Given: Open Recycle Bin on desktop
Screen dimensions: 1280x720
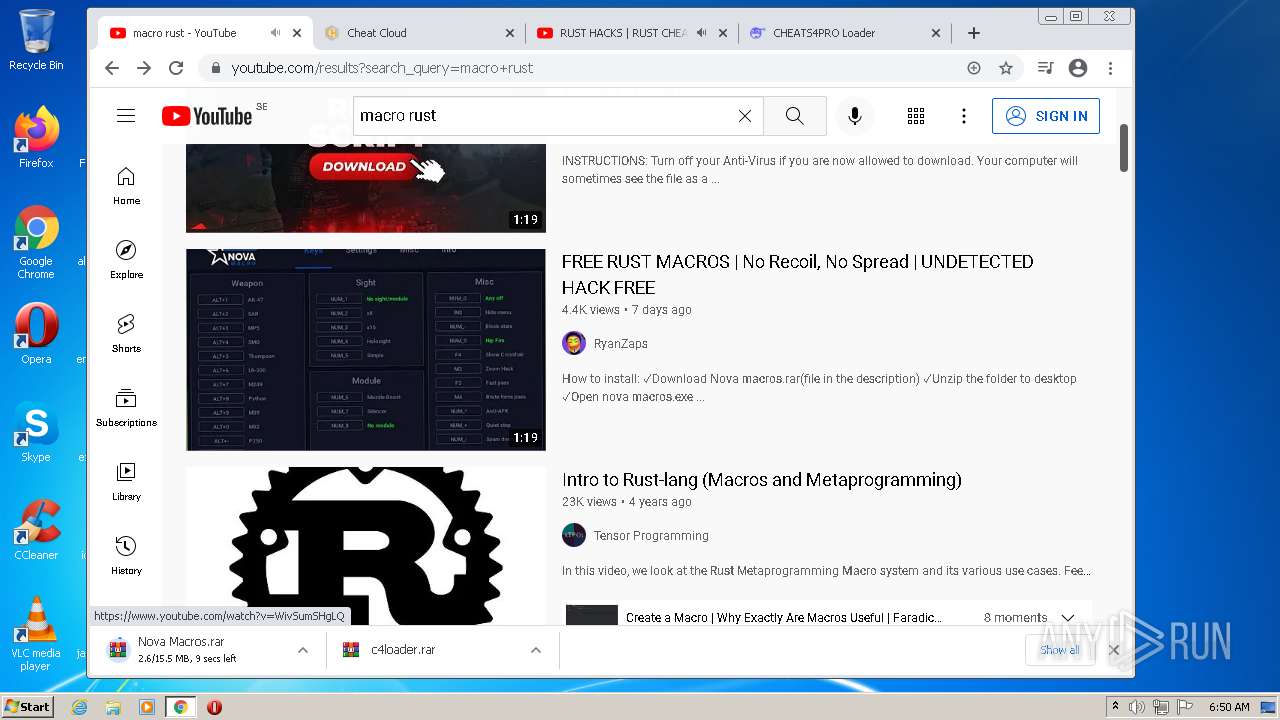Looking at the screenshot, I should point(36,40).
